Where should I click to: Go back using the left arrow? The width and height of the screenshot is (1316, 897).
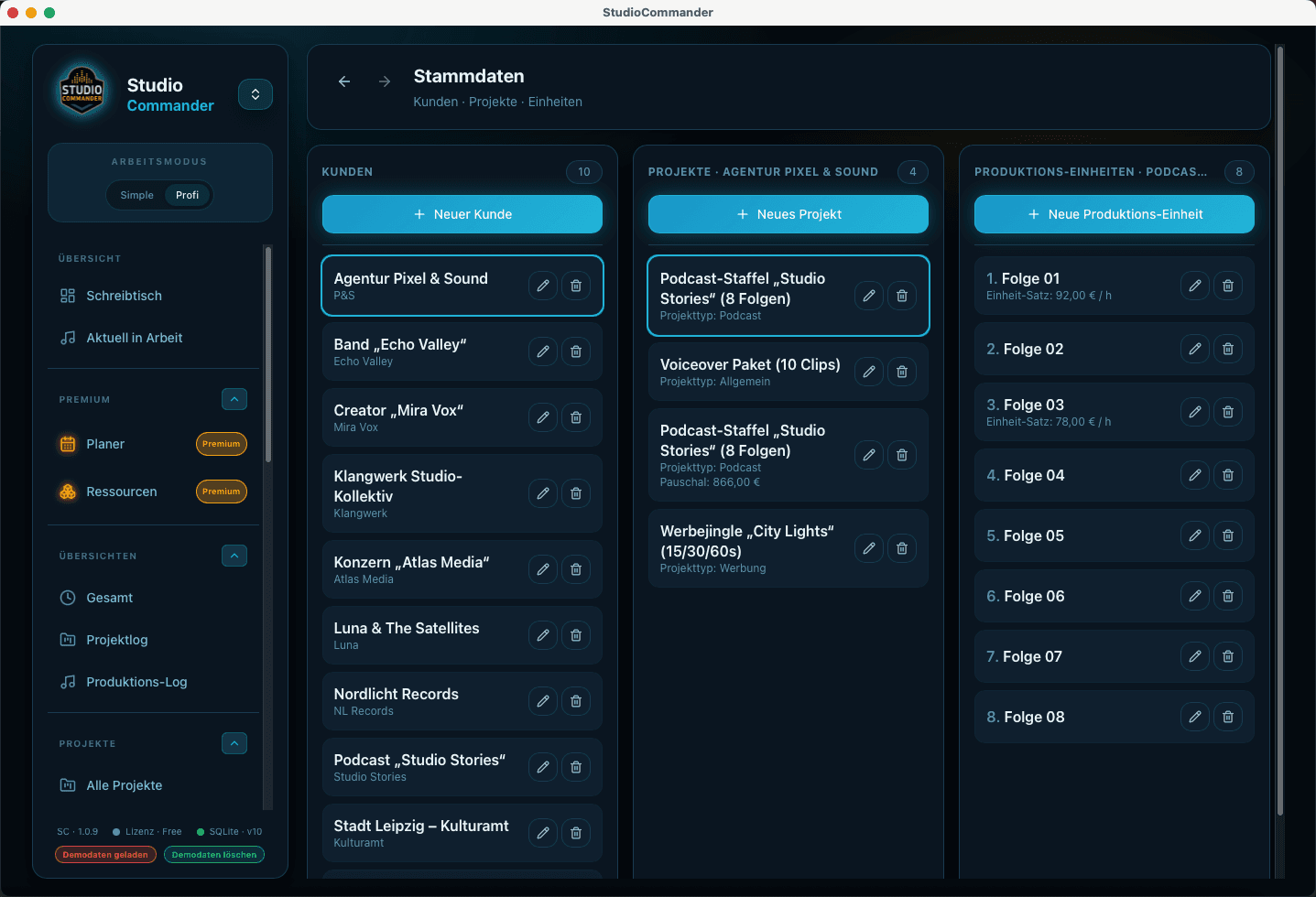click(x=344, y=81)
